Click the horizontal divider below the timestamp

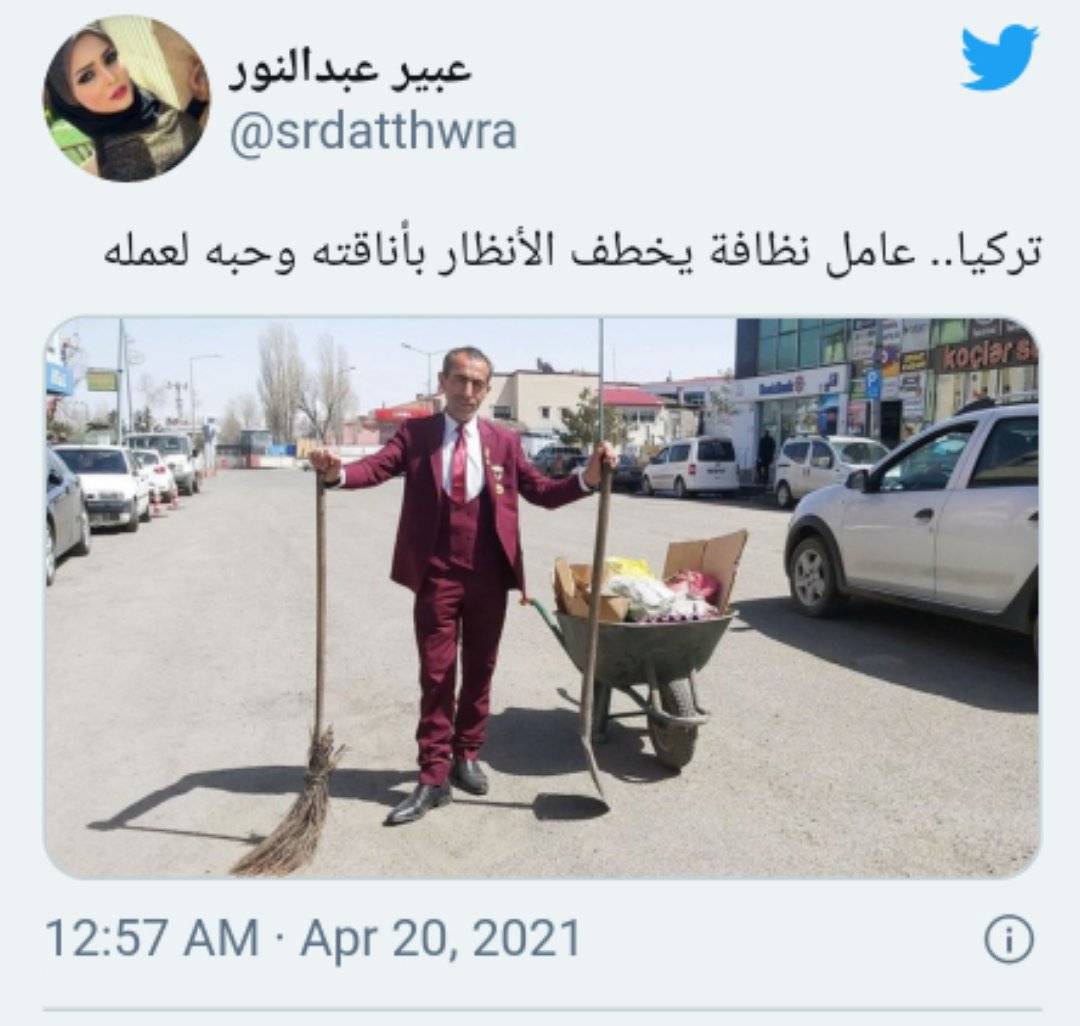coord(542,1010)
